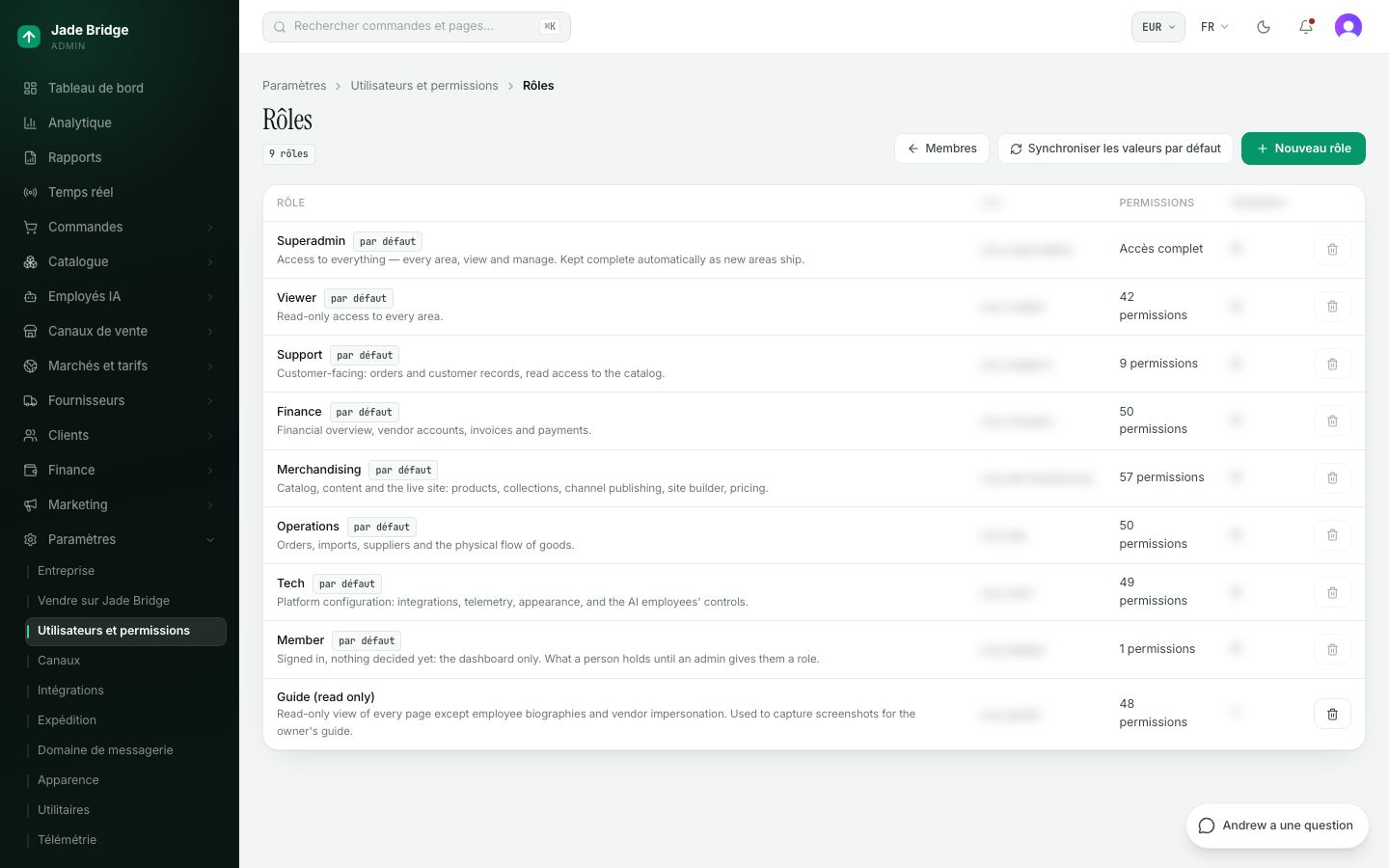The width and height of the screenshot is (1389, 868).
Task: Open the notifications bell
Action: coord(1306,27)
